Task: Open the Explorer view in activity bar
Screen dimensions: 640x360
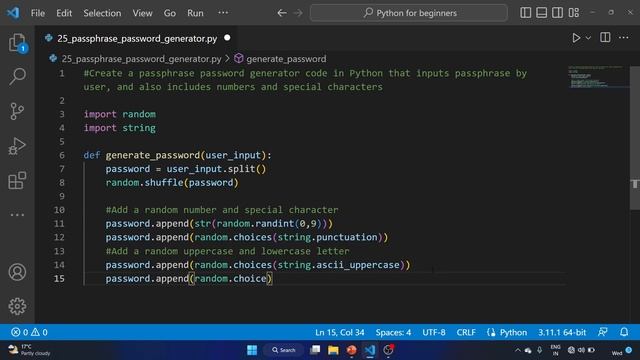Action: tap(17, 42)
